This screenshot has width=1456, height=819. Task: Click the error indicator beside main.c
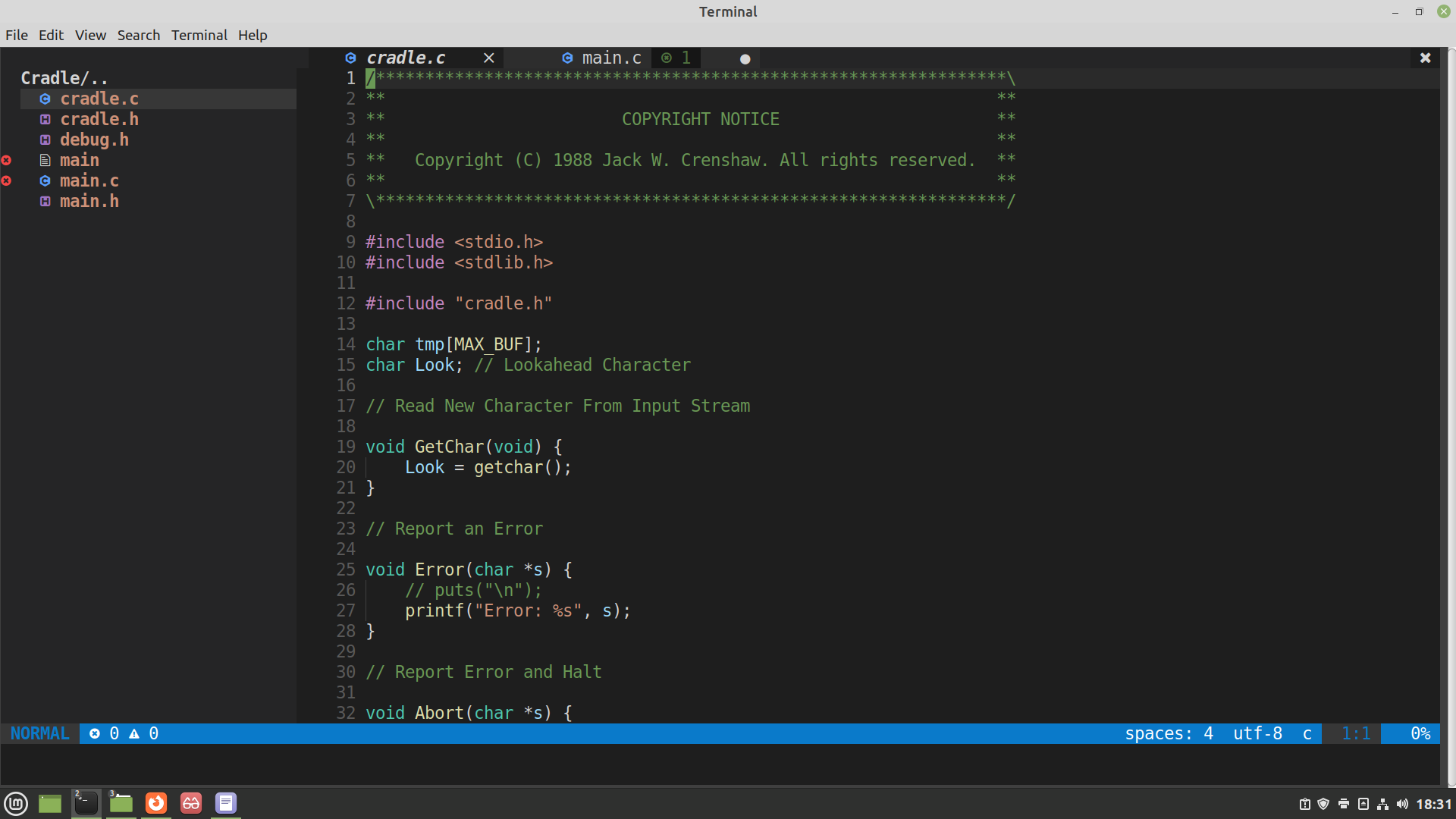click(x=7, y=181)
